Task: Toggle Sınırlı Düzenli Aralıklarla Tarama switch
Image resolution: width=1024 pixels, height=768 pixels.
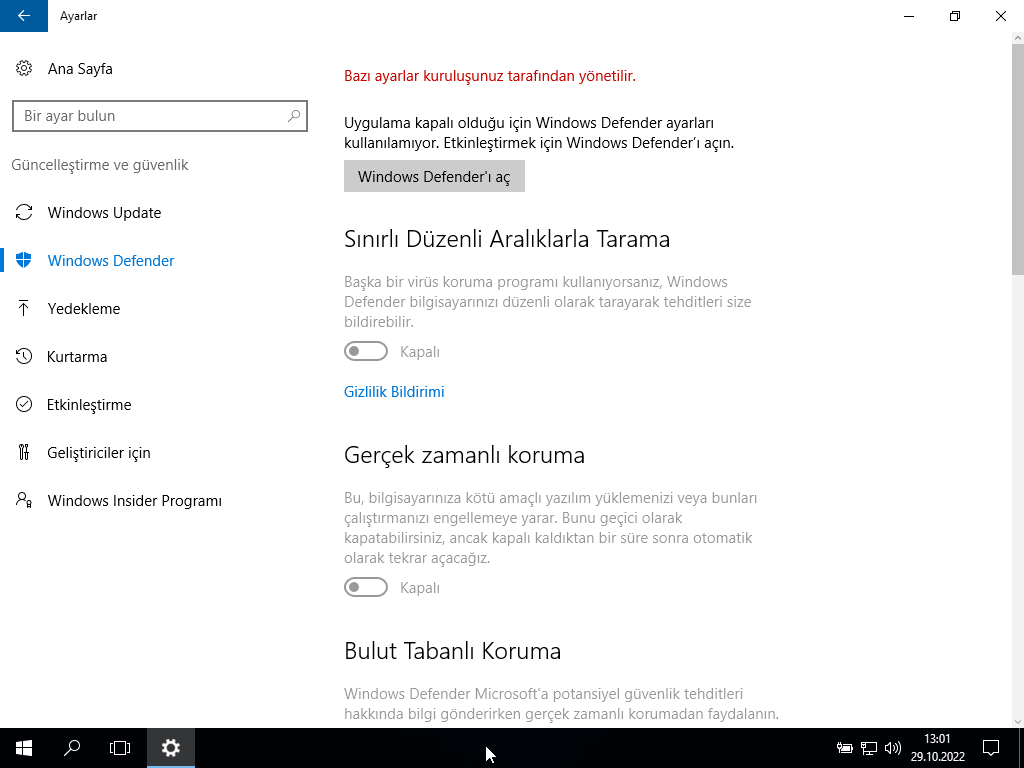Action: click(366, 351)
